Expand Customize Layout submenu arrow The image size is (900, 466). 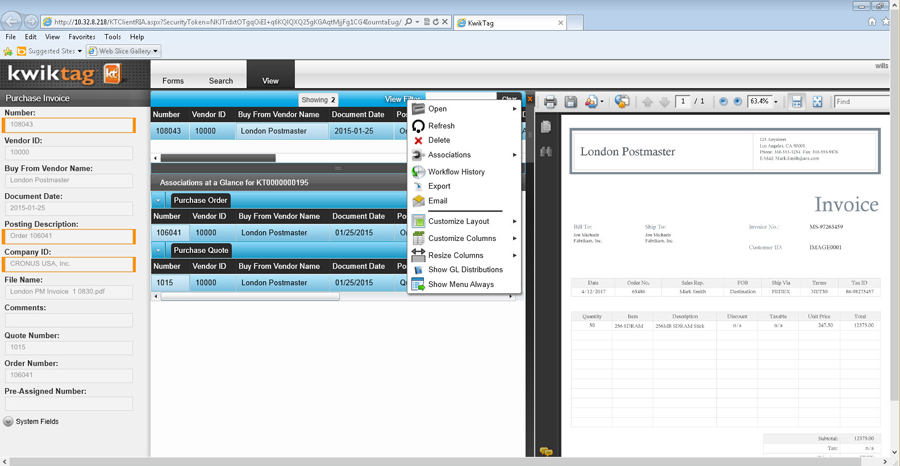point(515,222)
